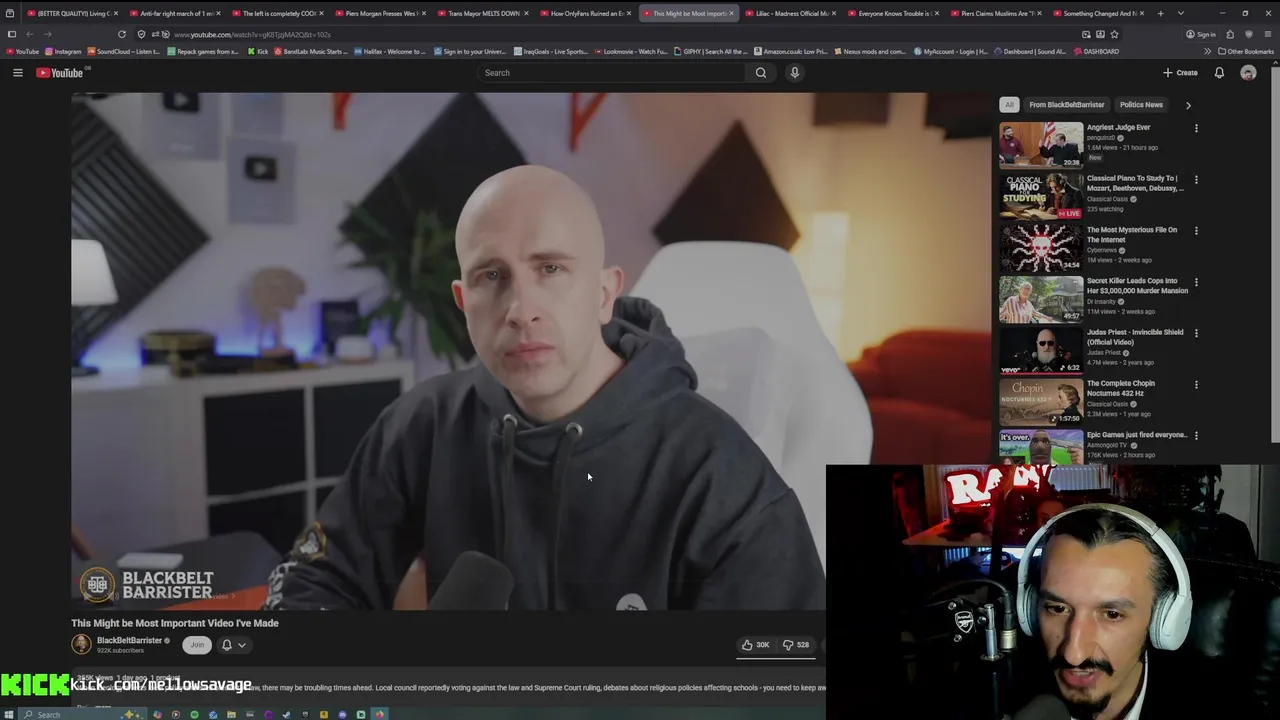Open options for the Judas Priest video

pos(1196,333)
